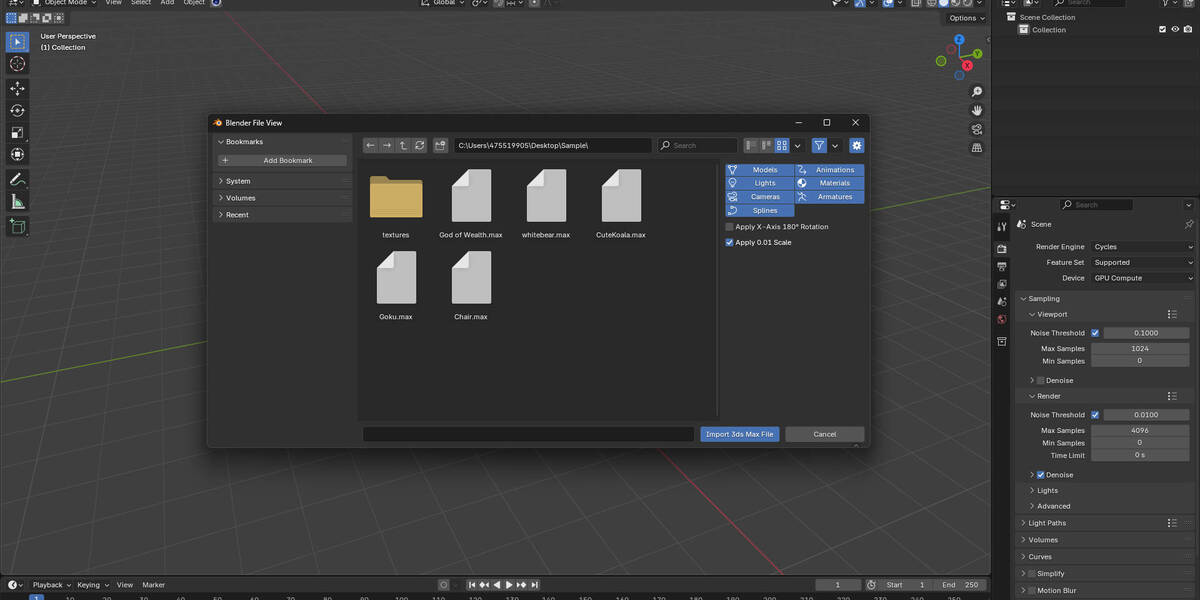Toggle the file browser options gear
1200x600 pixels.
pos(857,145)
